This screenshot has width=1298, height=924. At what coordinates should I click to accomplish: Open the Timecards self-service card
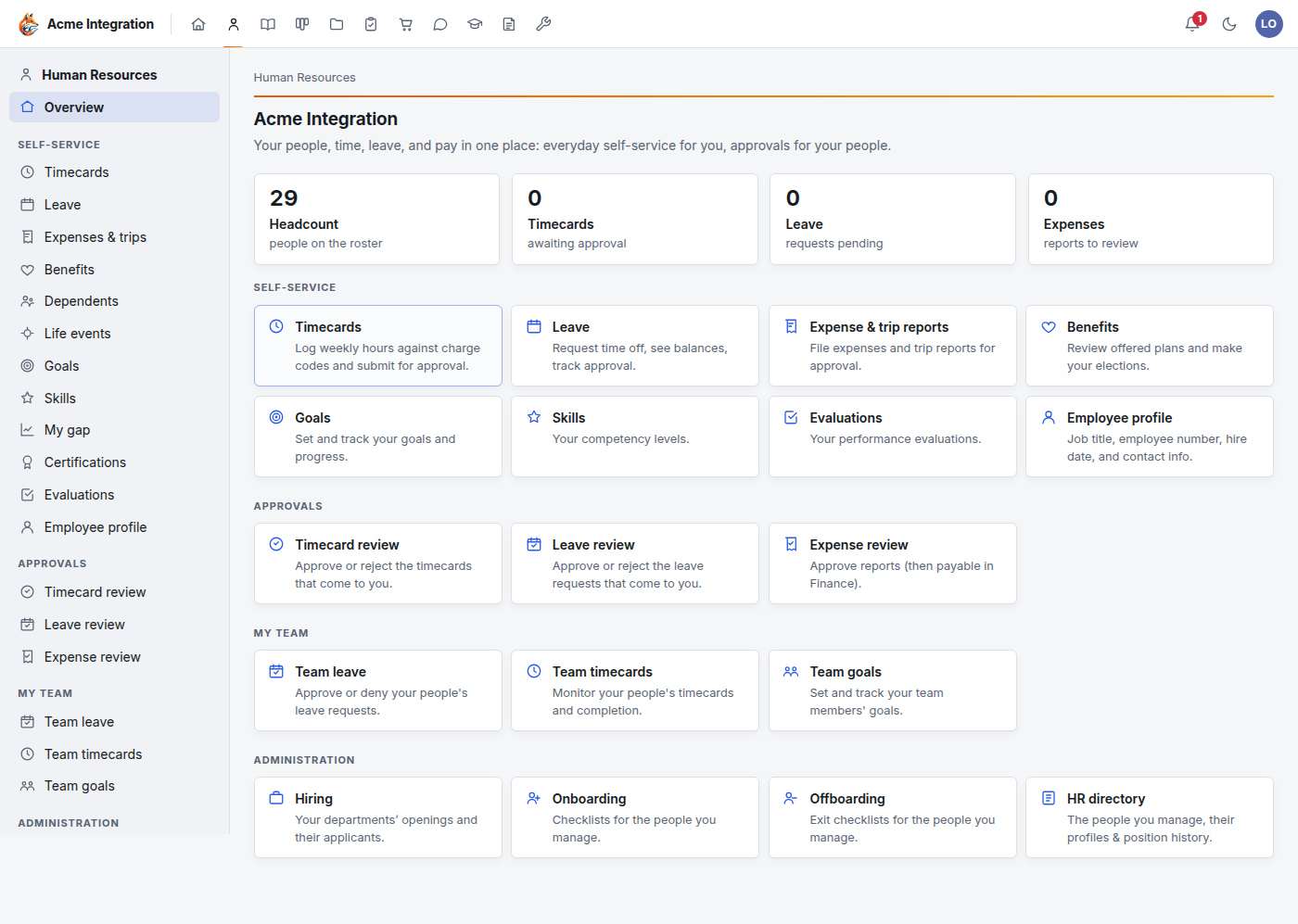coord(378,346)
